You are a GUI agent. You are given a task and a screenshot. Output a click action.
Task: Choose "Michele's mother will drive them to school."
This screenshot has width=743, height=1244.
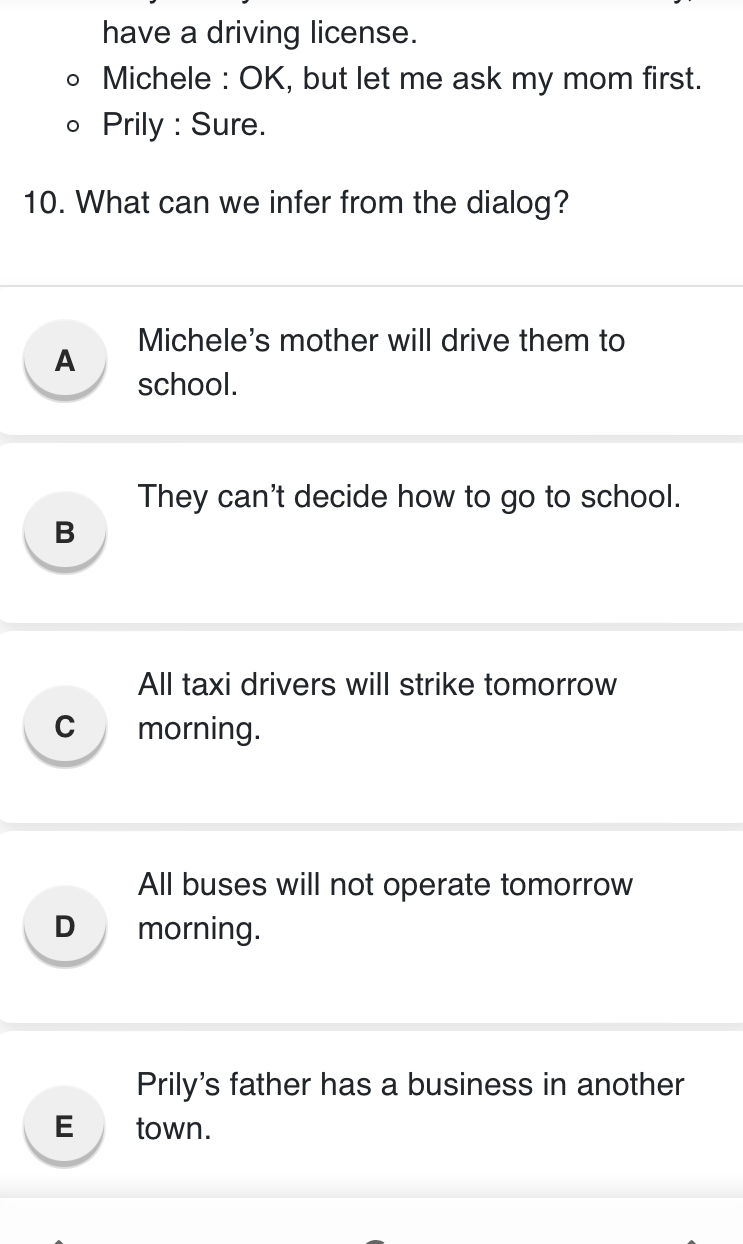tap(381, 362)
